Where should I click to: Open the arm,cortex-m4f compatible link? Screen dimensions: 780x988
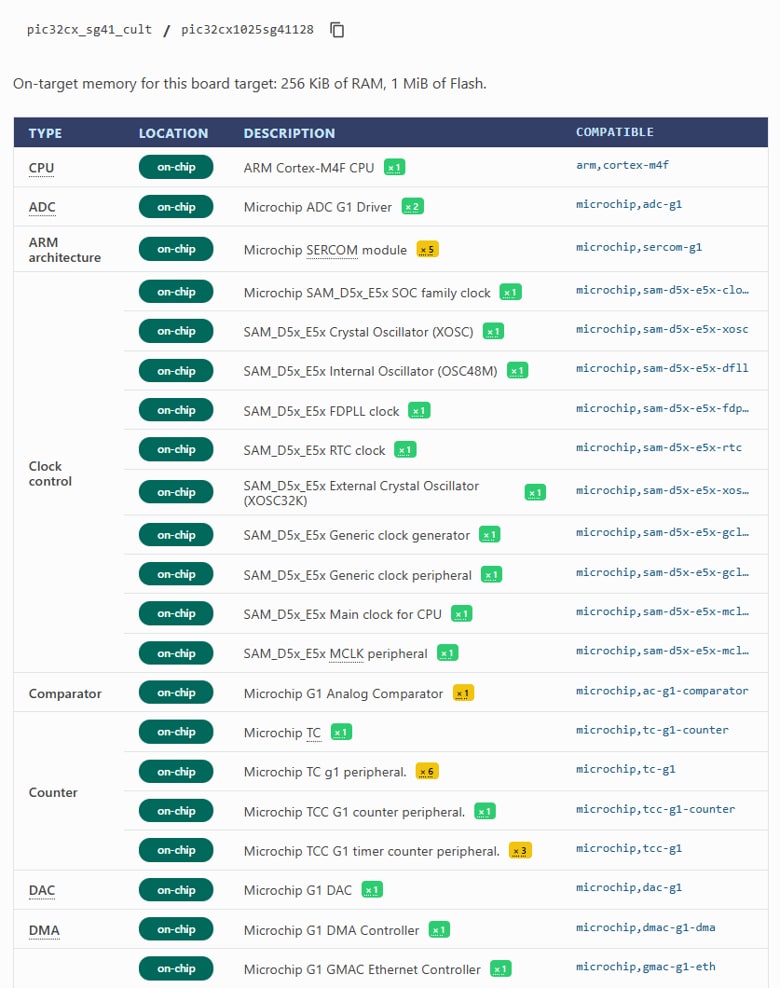click(622, 165)
